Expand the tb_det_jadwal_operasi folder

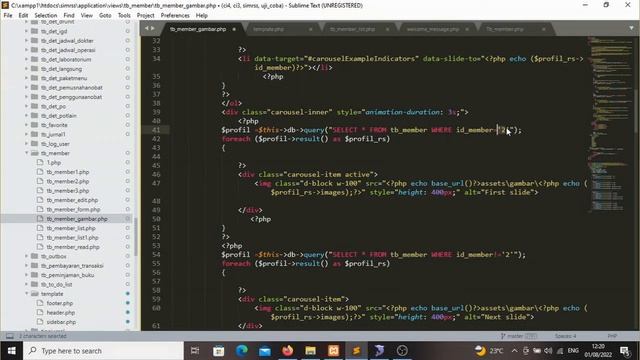point(27,50)
